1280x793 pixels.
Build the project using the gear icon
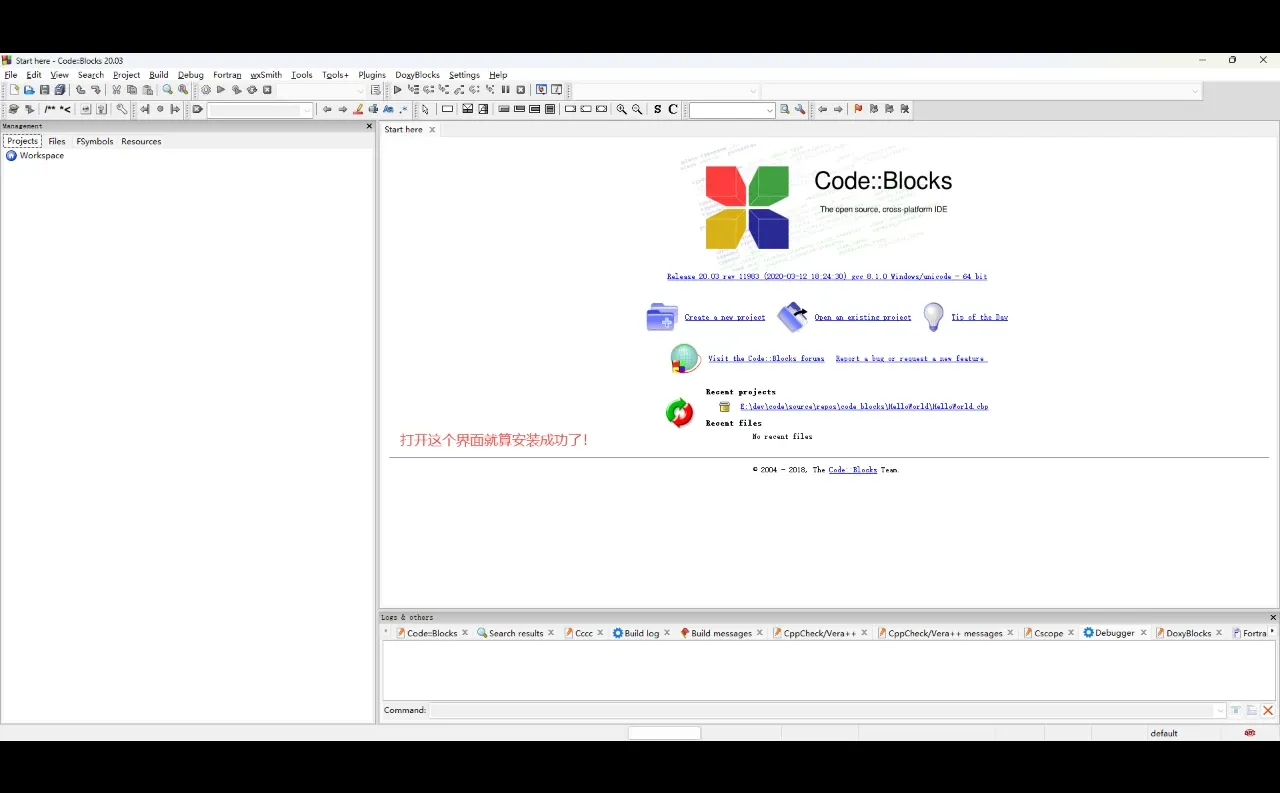coord(205,90)
